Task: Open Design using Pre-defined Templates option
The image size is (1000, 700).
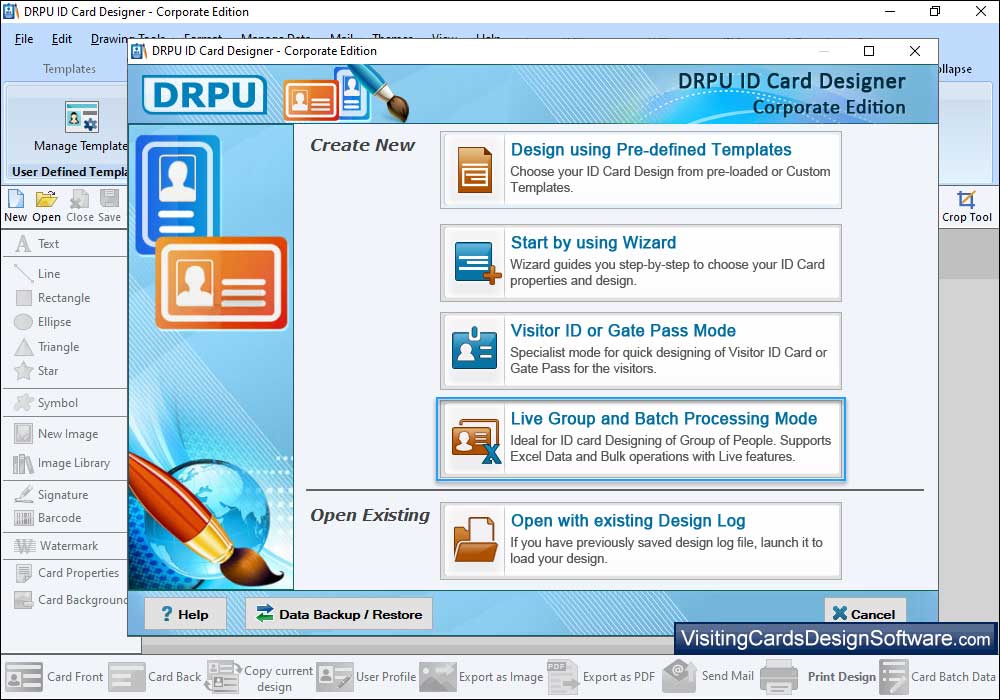Action: point(640,170)
